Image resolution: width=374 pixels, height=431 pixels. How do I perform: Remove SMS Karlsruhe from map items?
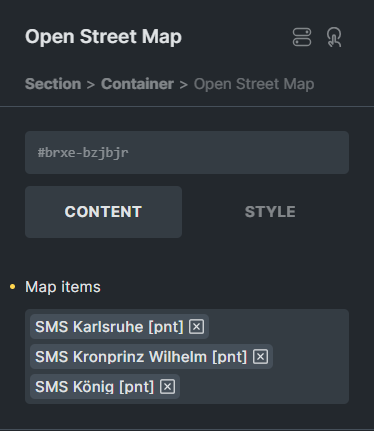[196, 326]
